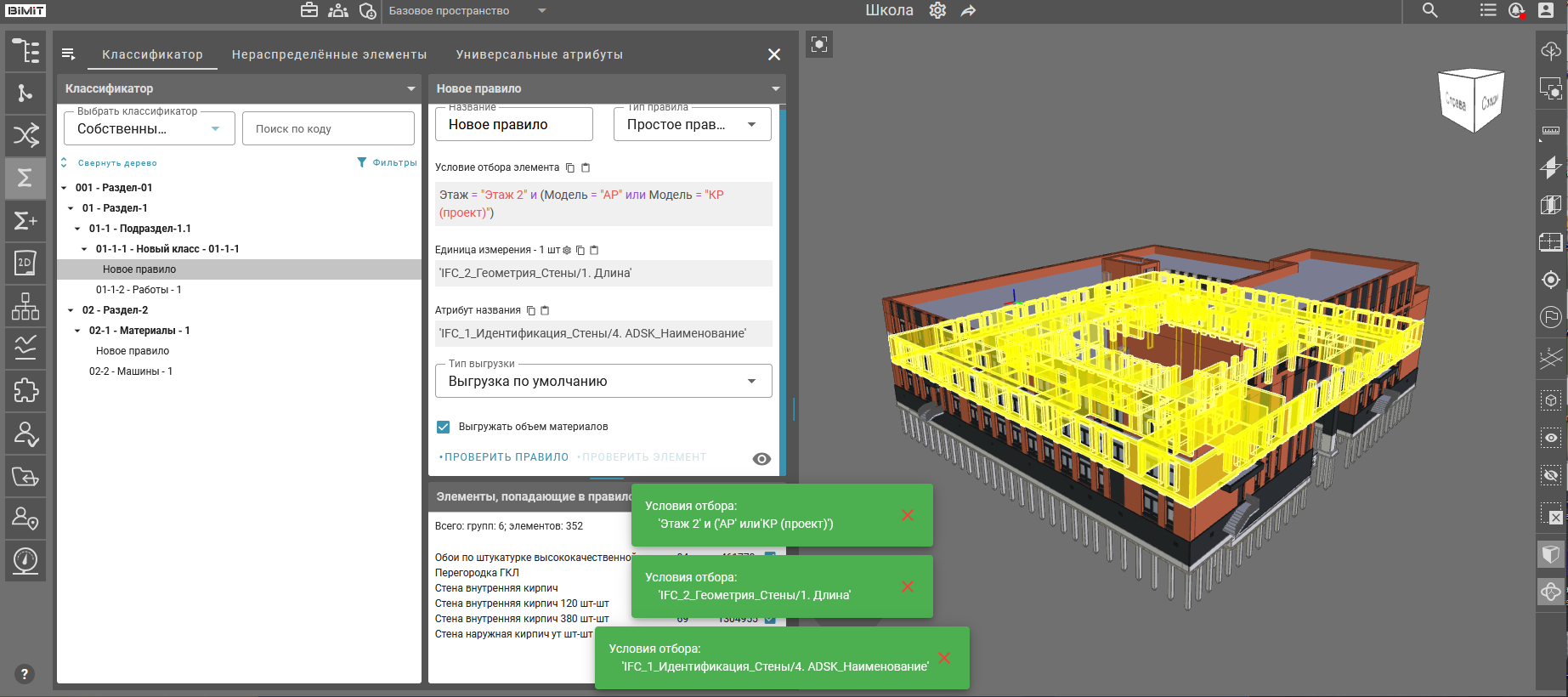Click Свернуть дерево link
This screenshot has height=697, width=1568.
pyautogui.click(x=116, y=163)
